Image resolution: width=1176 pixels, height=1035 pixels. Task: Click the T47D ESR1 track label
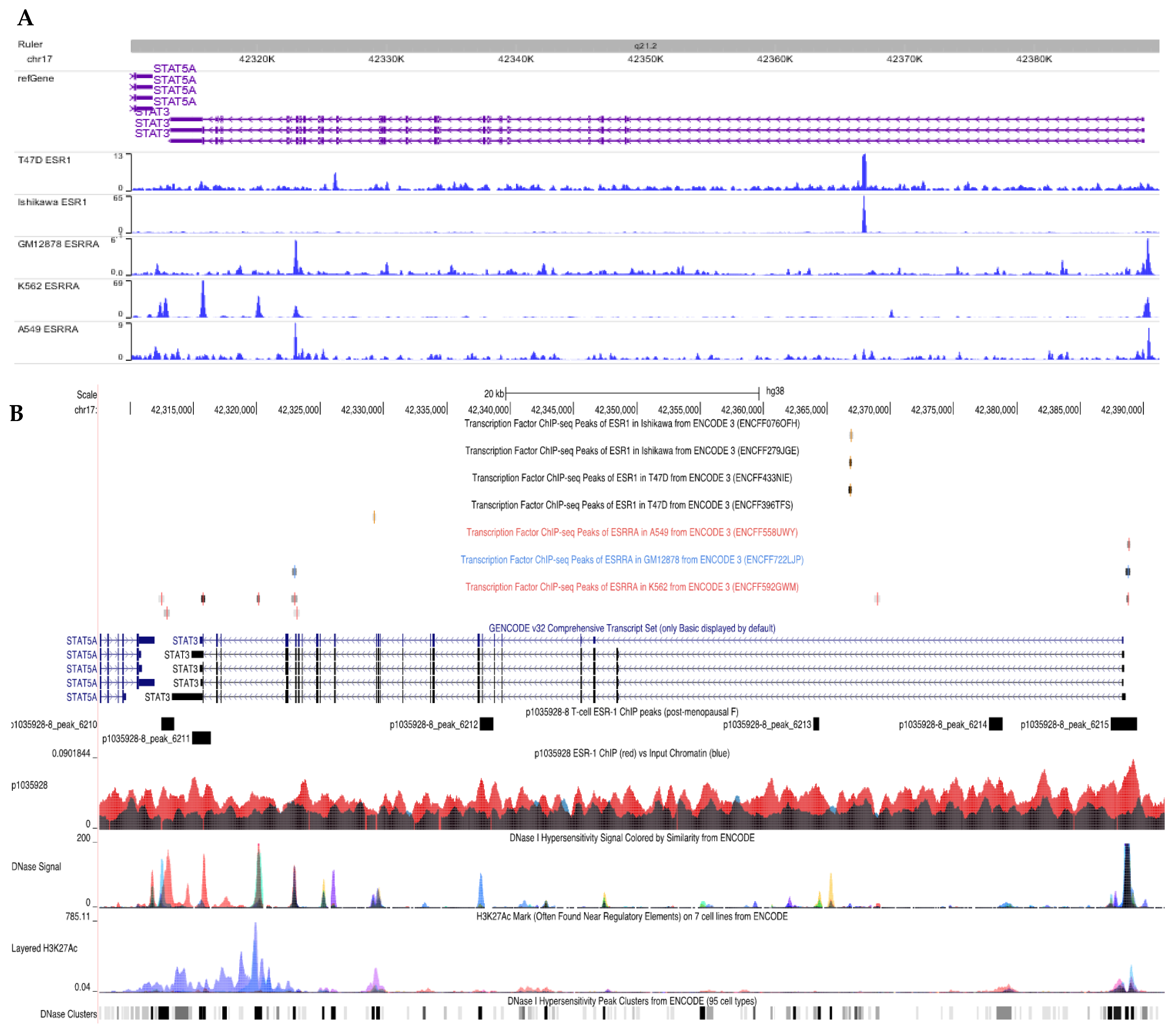[44, 160]
